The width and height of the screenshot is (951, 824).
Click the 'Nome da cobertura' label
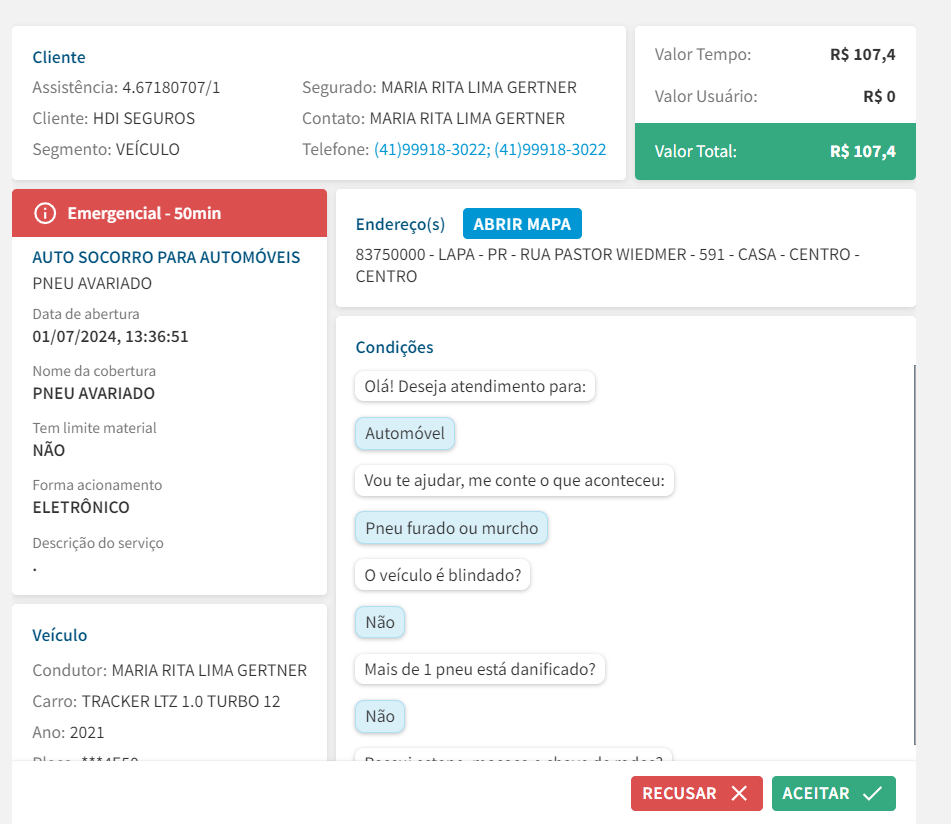tap(94, 371)
